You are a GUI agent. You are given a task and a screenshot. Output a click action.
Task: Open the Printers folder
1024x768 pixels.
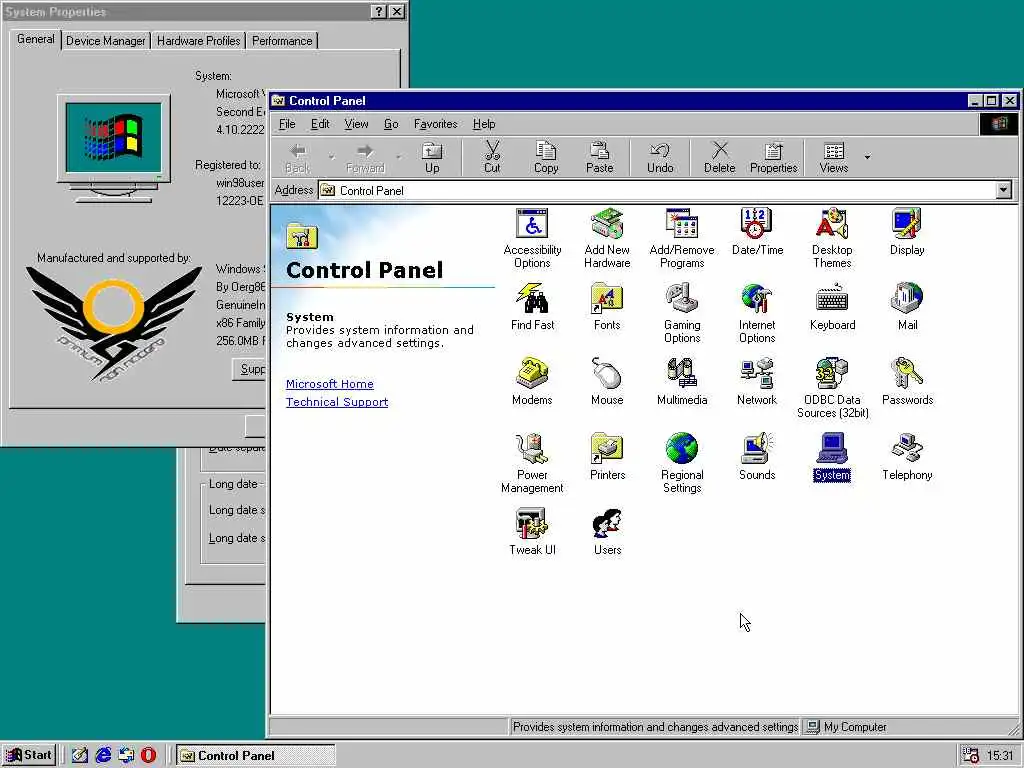[x=607, y=457]
